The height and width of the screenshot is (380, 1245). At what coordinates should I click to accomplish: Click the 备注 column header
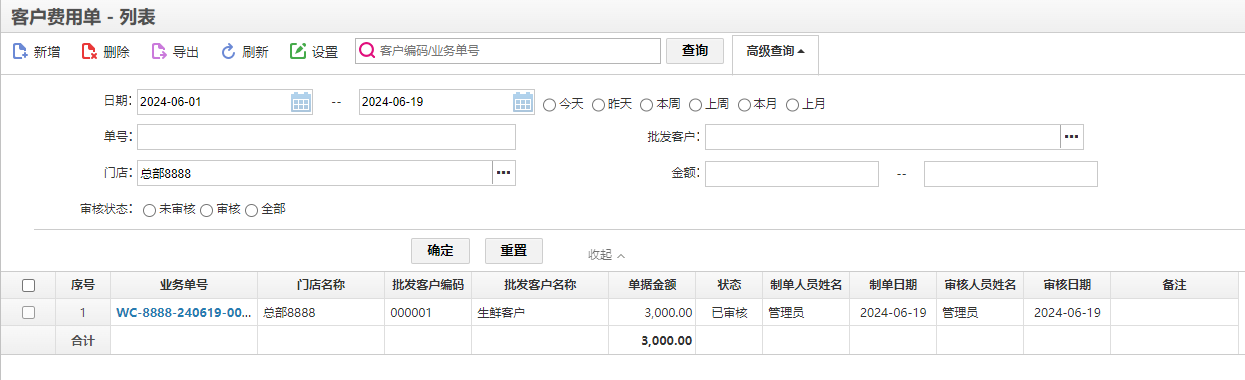coord(1174,285)
